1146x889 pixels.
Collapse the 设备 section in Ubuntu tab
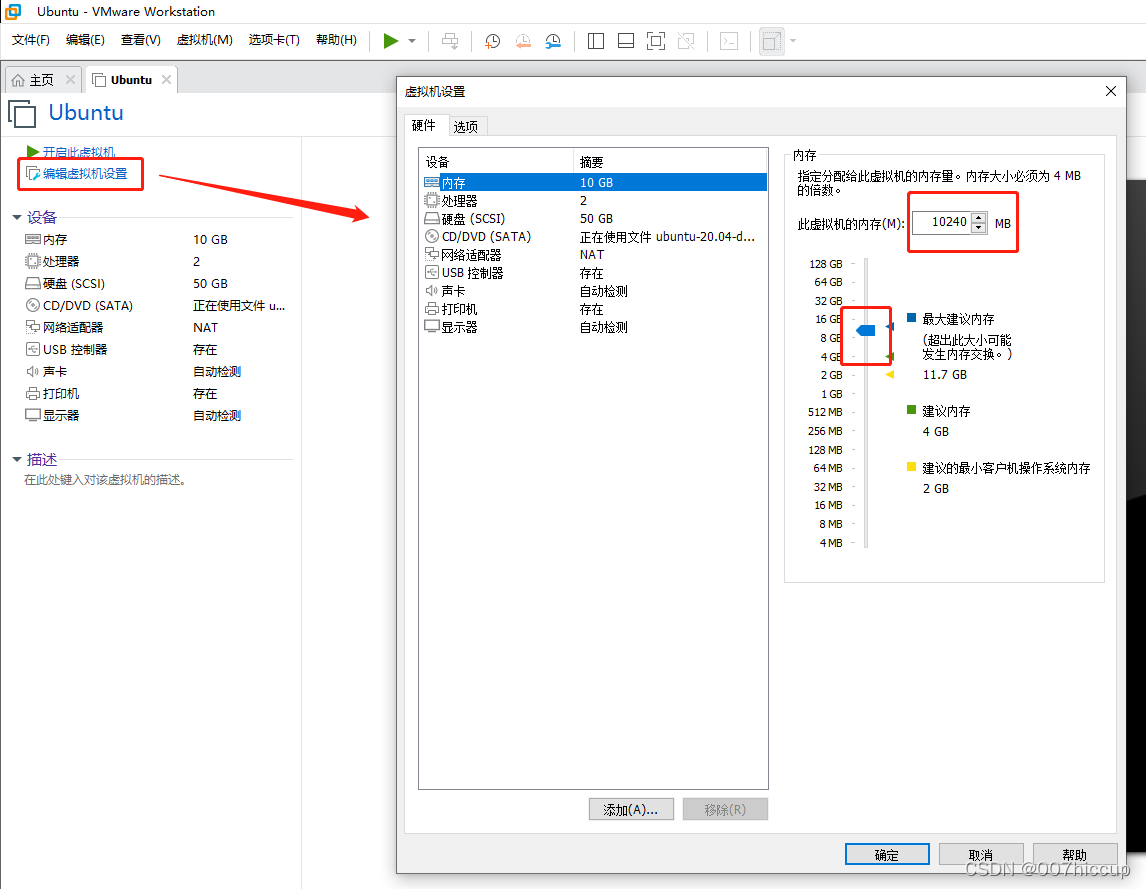tap(17, 217)
